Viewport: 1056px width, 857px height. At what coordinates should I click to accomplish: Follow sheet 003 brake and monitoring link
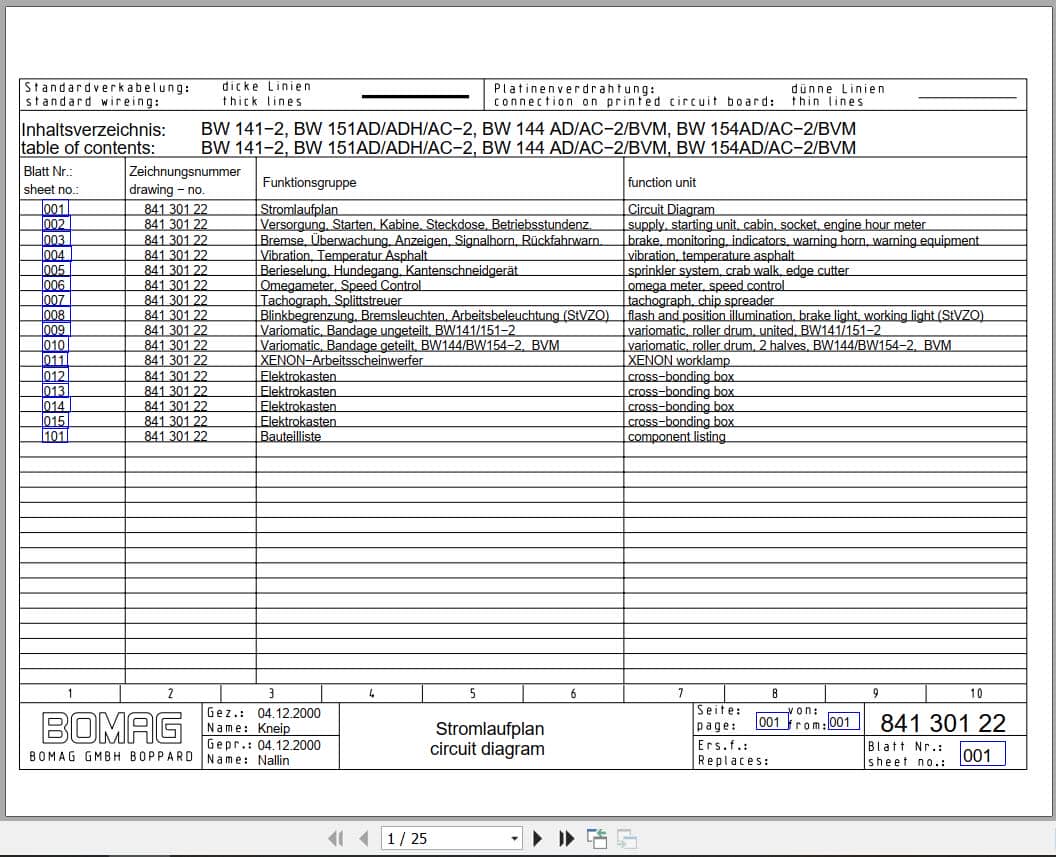click(x=54, y=239)
